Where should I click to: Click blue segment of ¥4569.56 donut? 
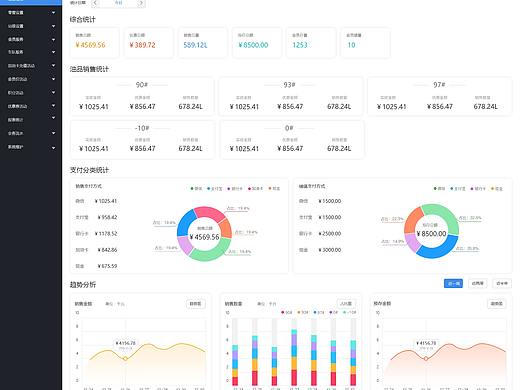(x=185, y=223)
